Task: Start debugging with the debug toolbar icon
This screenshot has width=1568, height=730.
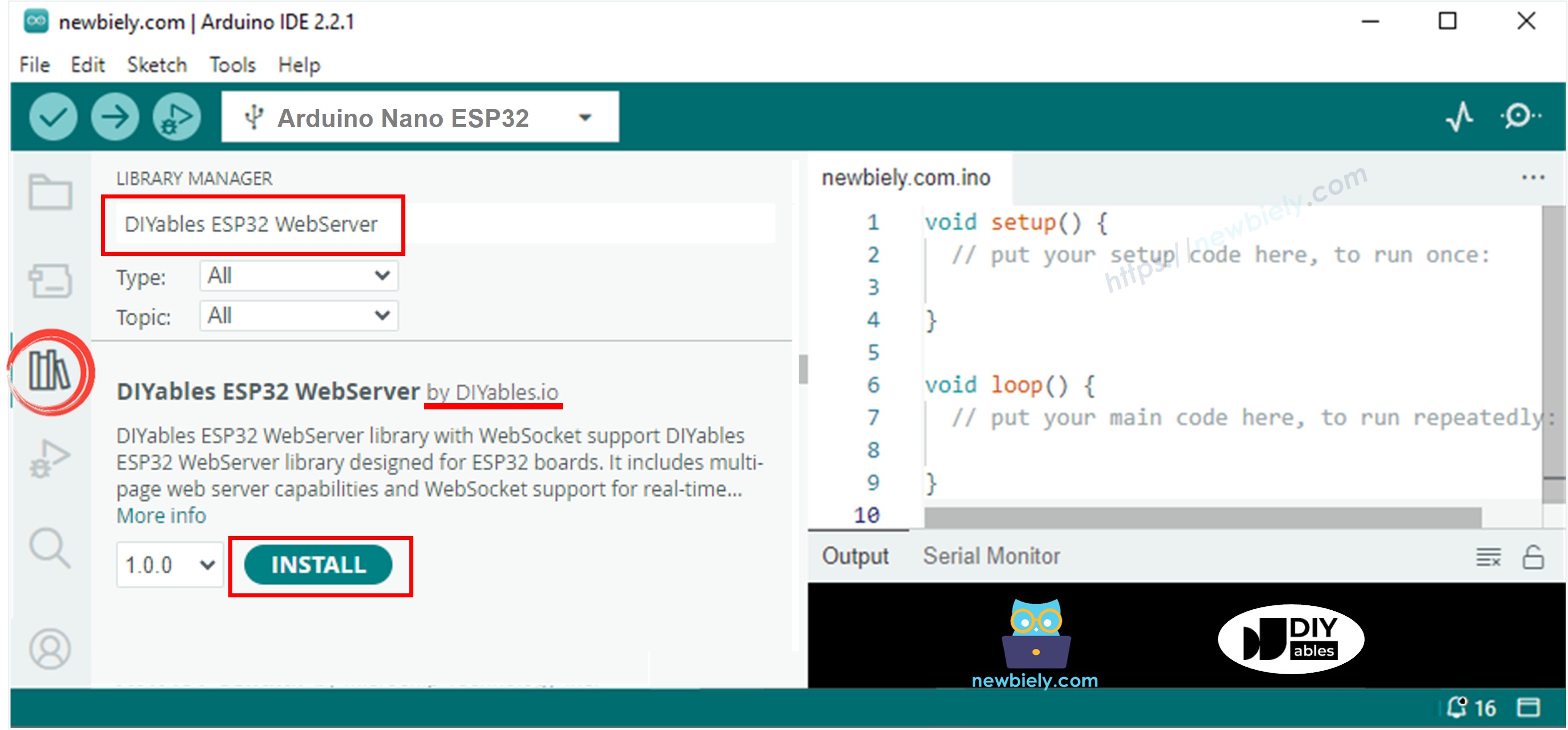Action: [x=175, y=117]
